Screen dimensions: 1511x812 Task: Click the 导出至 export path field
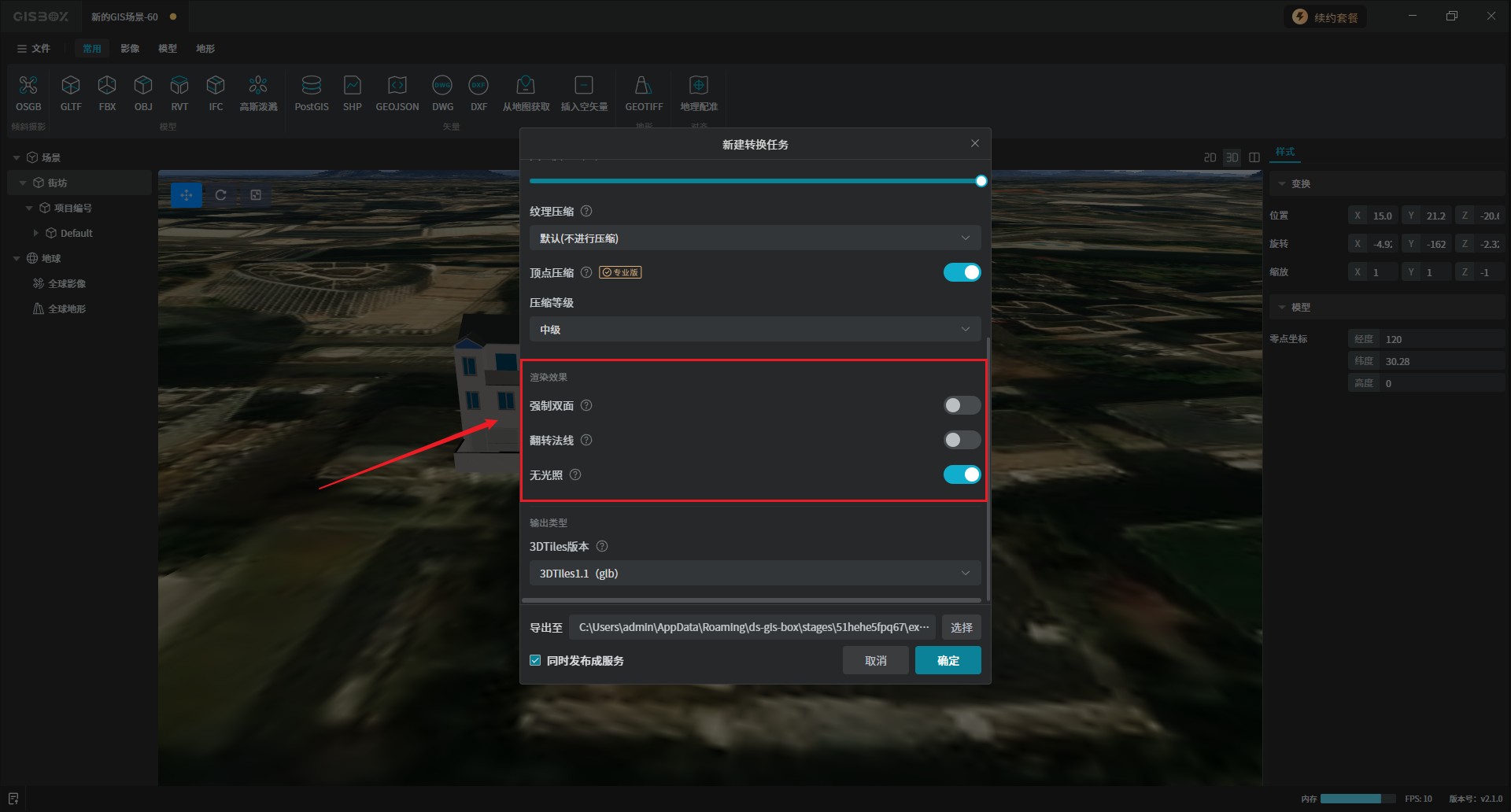coord(752,628)
